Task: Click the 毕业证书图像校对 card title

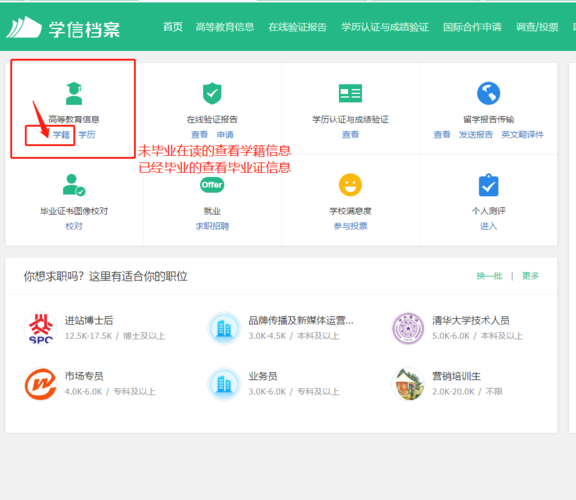Action: click(x=74, y=211)
